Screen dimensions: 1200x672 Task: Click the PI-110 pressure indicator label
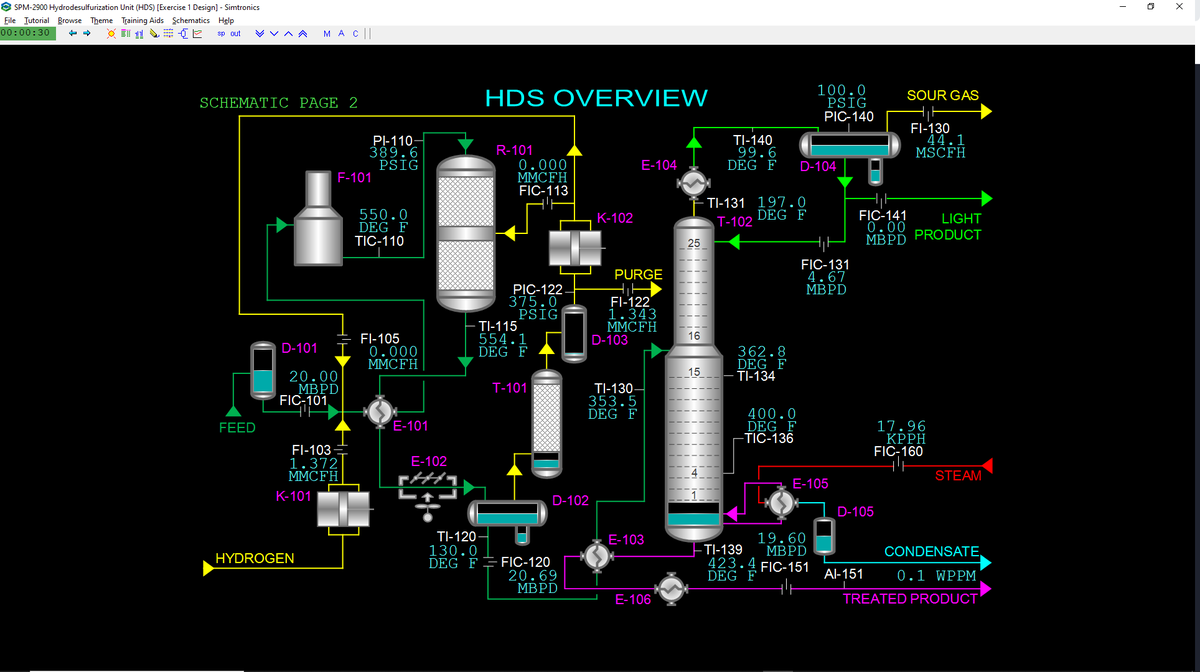[x=392, y=140]
